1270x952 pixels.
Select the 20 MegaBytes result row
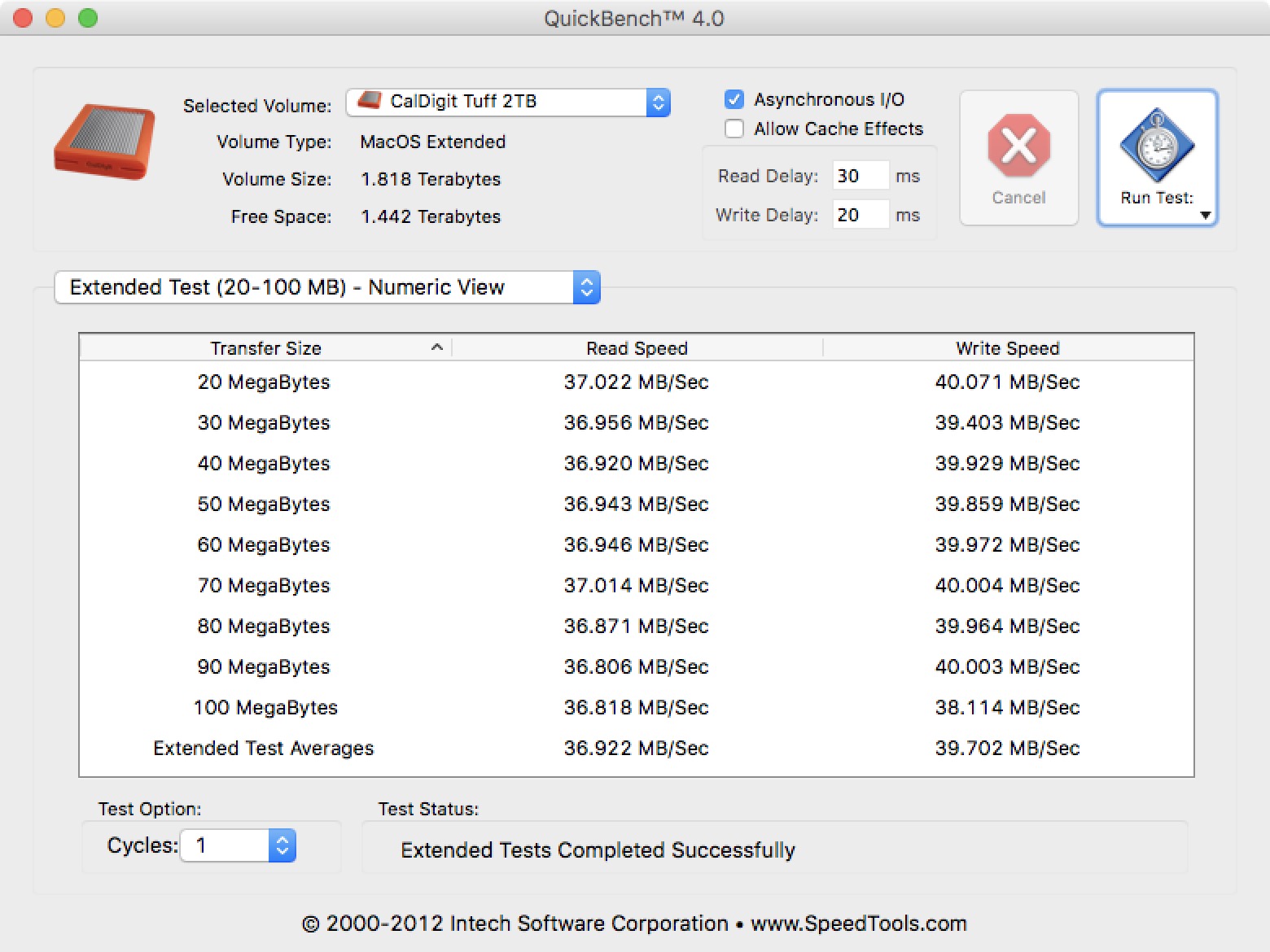pyautogui.click(x=636, y=382)
